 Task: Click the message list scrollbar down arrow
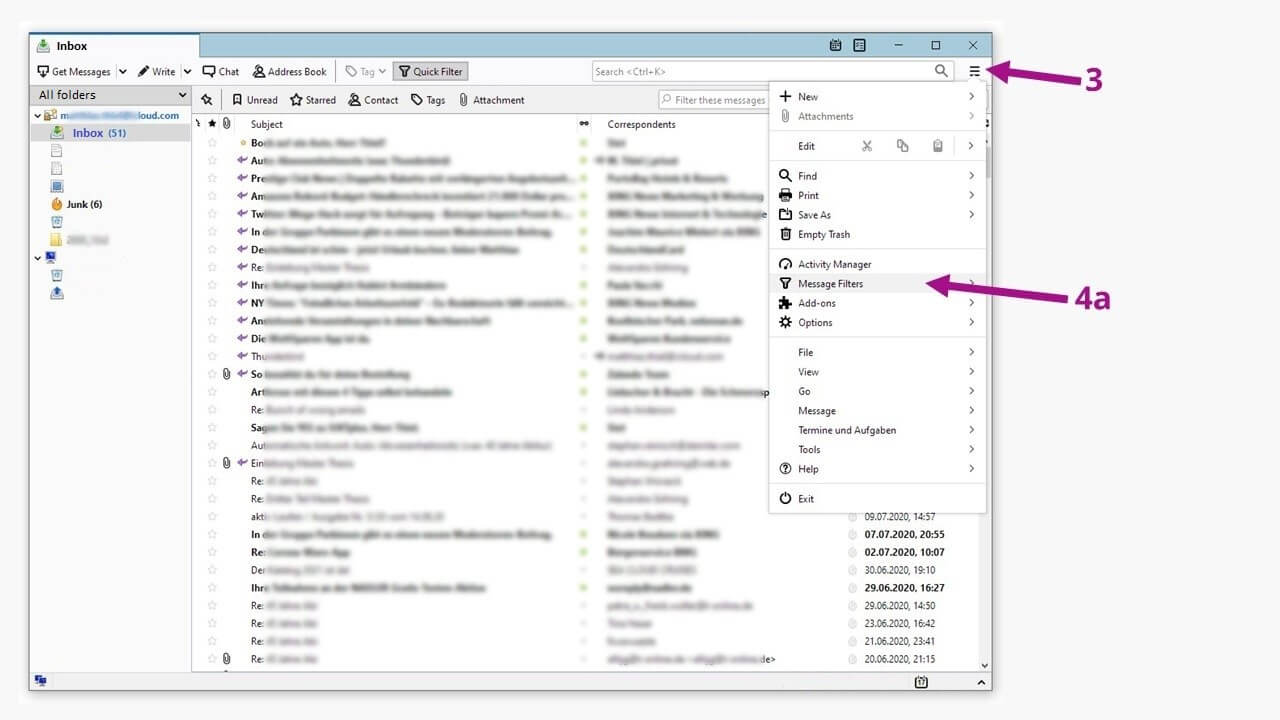click(985, 665)
